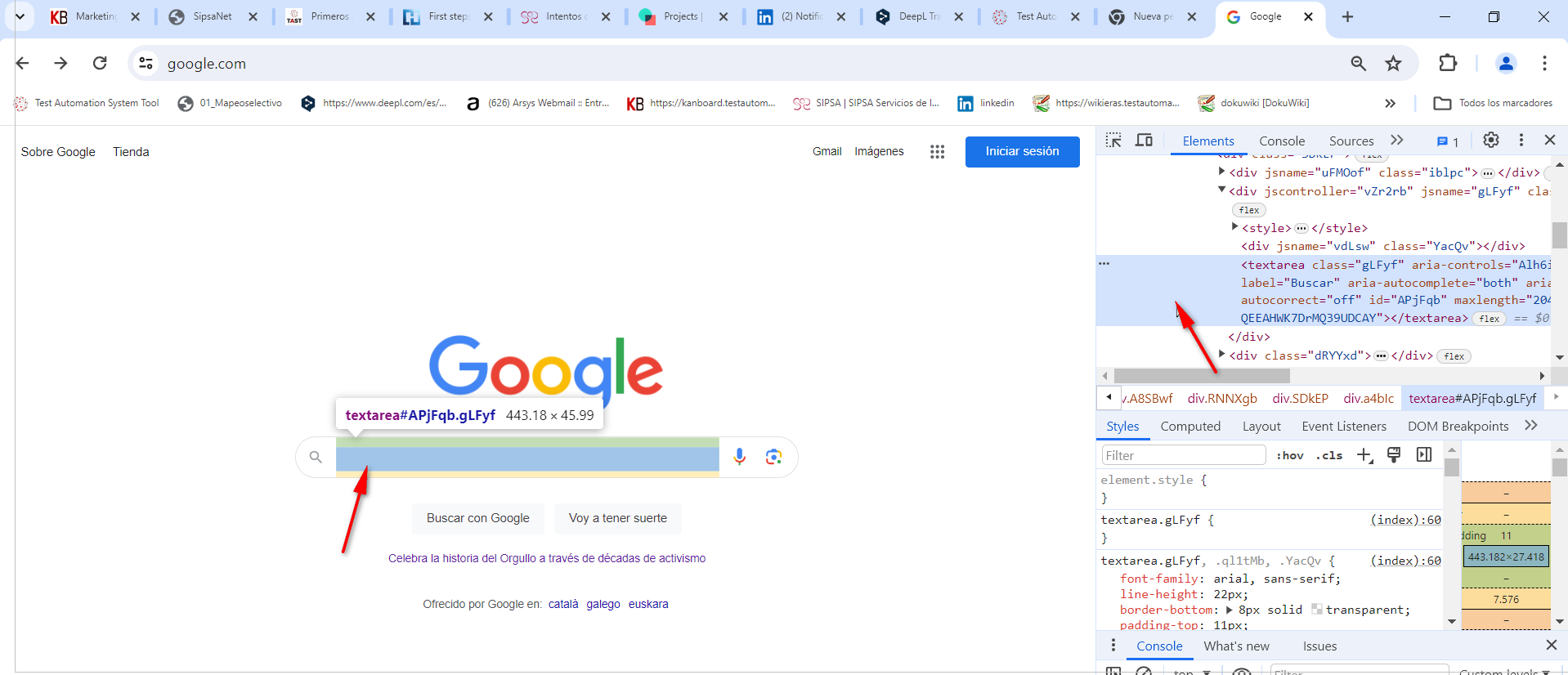This screenshot has height=675, width=1568.
Task: Click the Iniciar sesión button
Action: 1021,152
